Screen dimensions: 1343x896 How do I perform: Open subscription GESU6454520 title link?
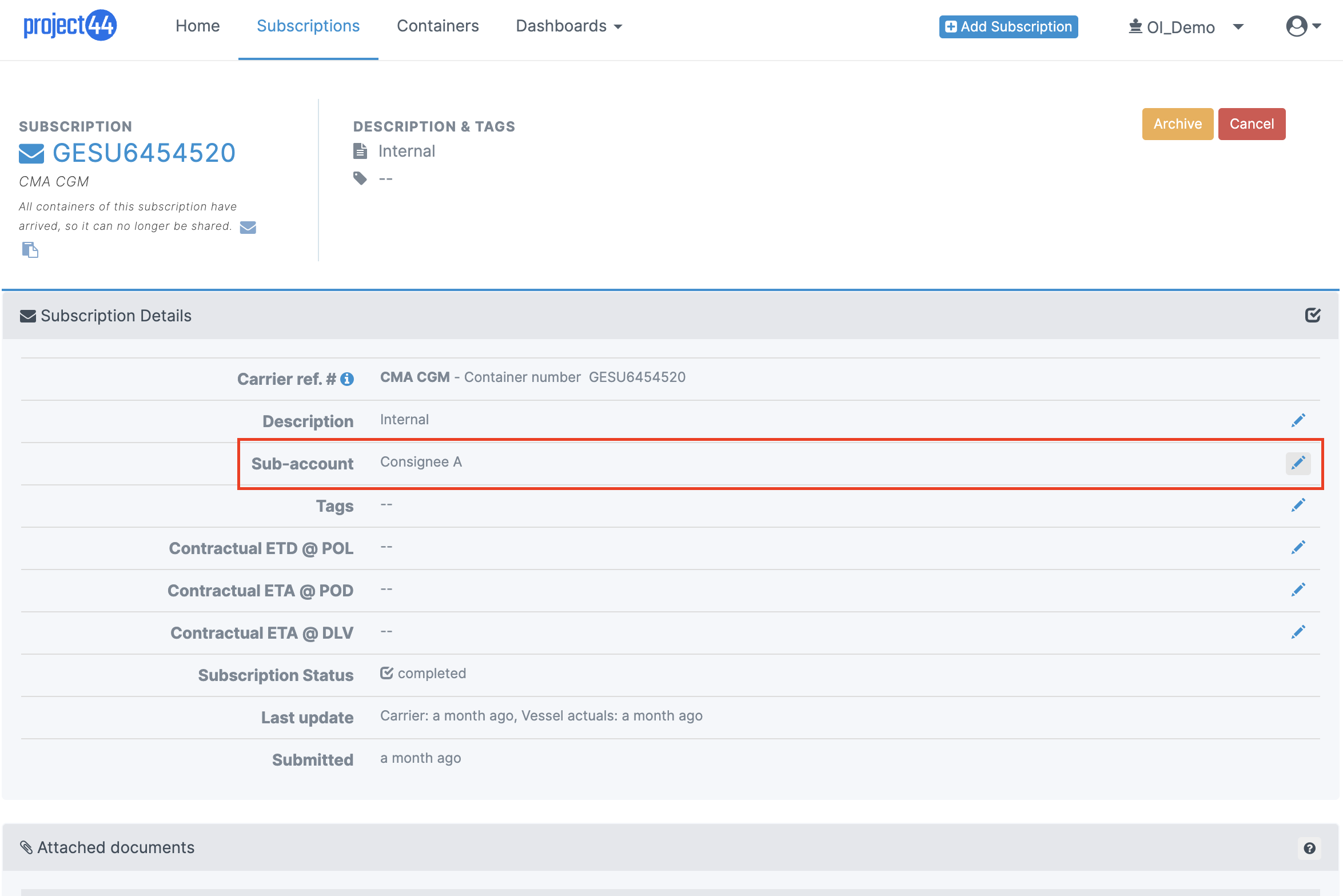tap(144, 153)
